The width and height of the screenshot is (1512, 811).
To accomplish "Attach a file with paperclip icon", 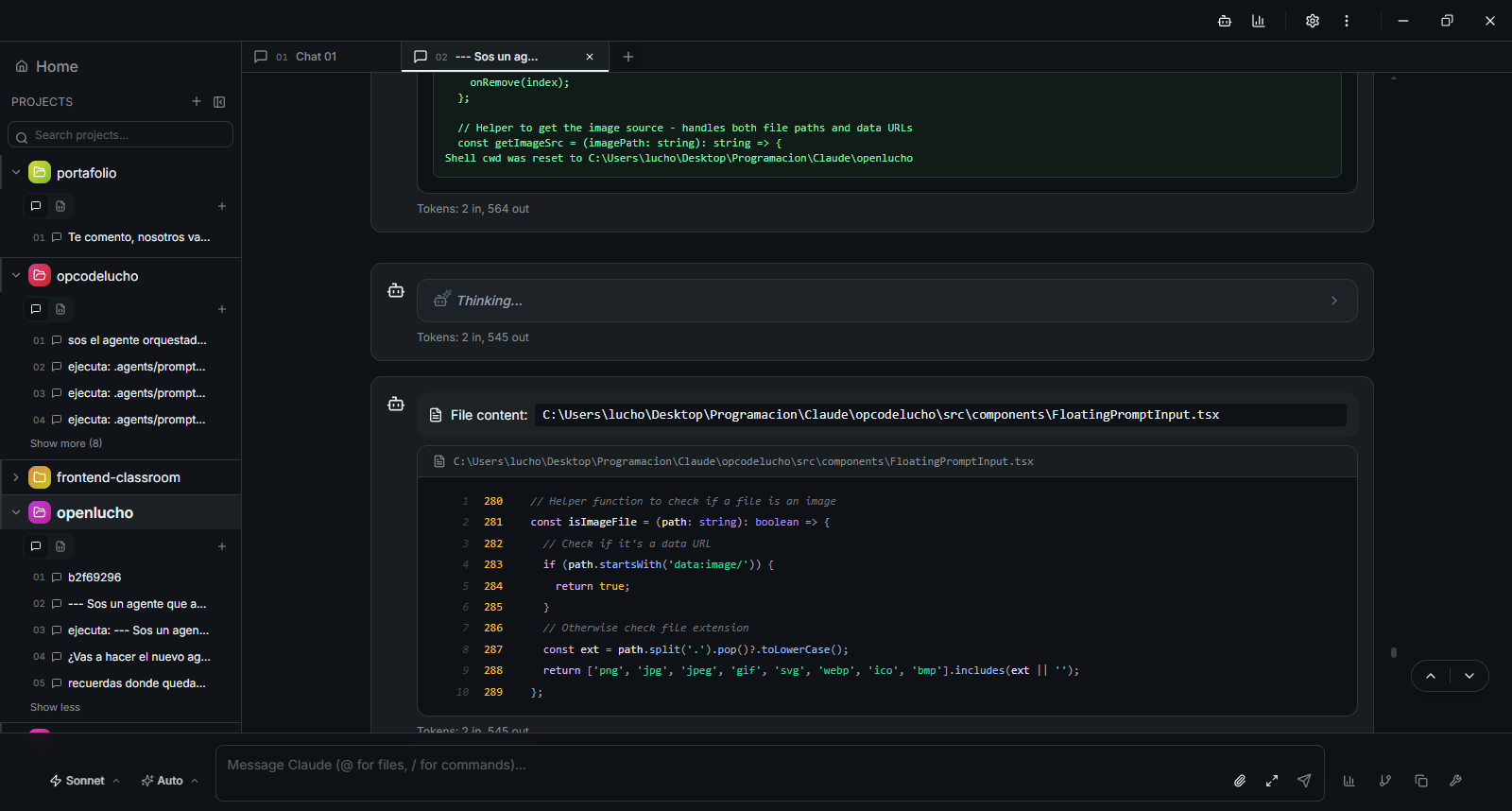I will 1240,781.
